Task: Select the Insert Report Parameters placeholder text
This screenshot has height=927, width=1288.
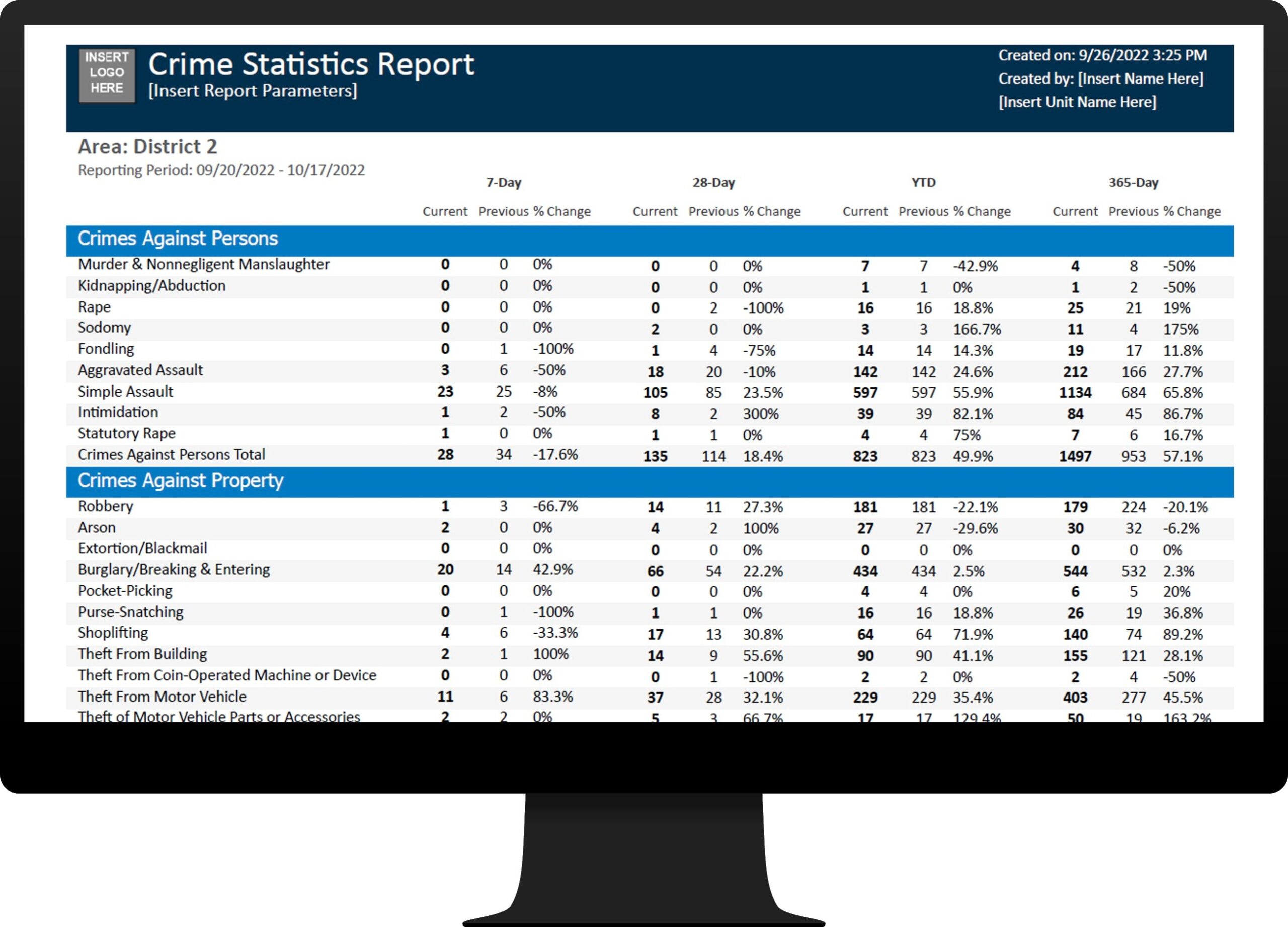Action: (x=252, y=90)
